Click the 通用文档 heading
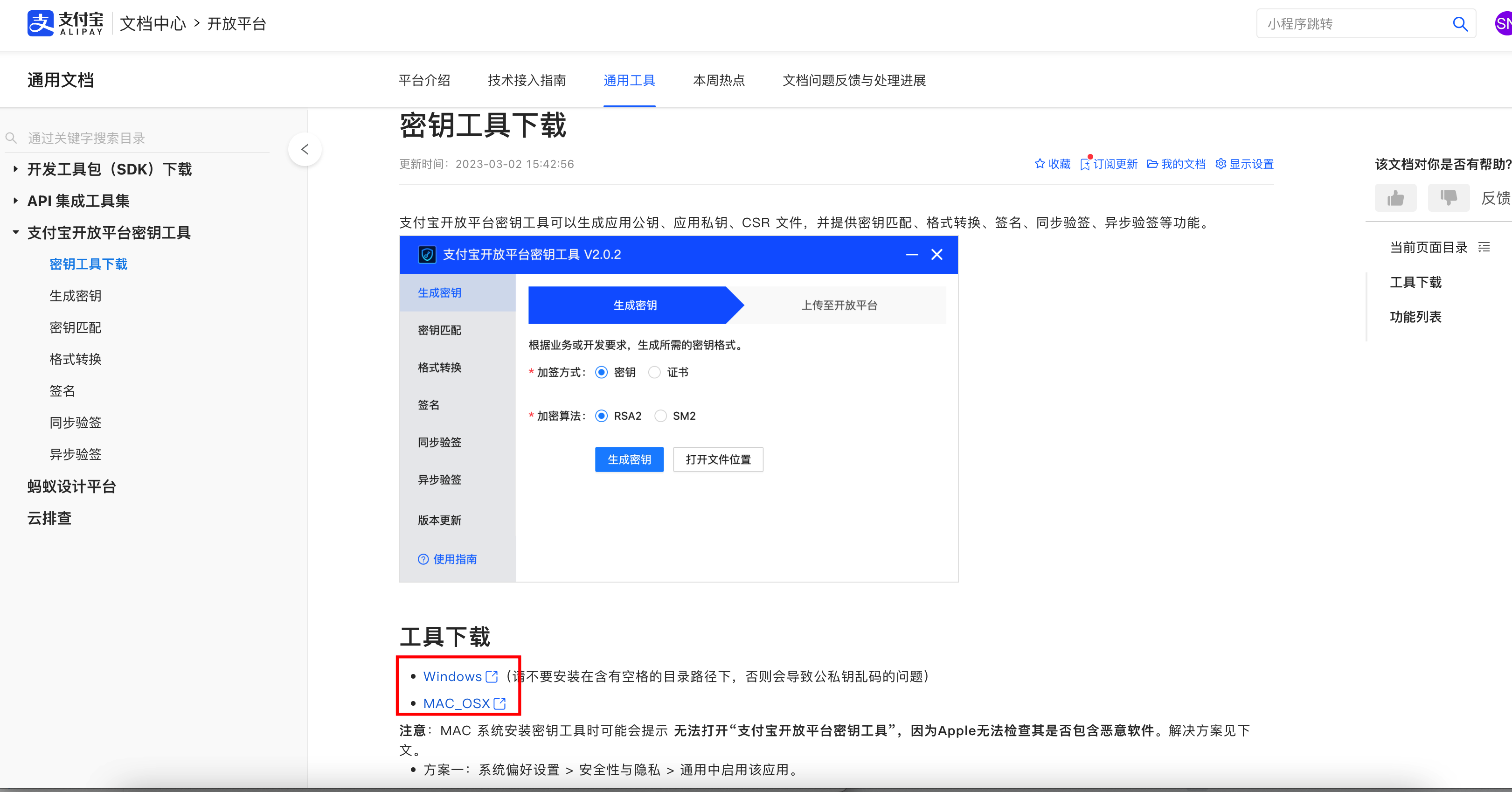1512x792 pixels. 61,80
